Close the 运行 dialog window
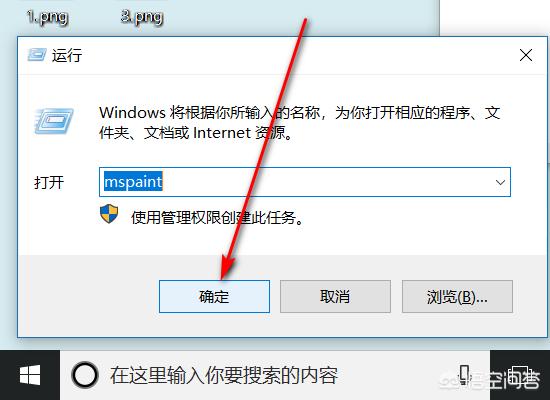Viewport: 550px width, 400px height. coord(526,55)
